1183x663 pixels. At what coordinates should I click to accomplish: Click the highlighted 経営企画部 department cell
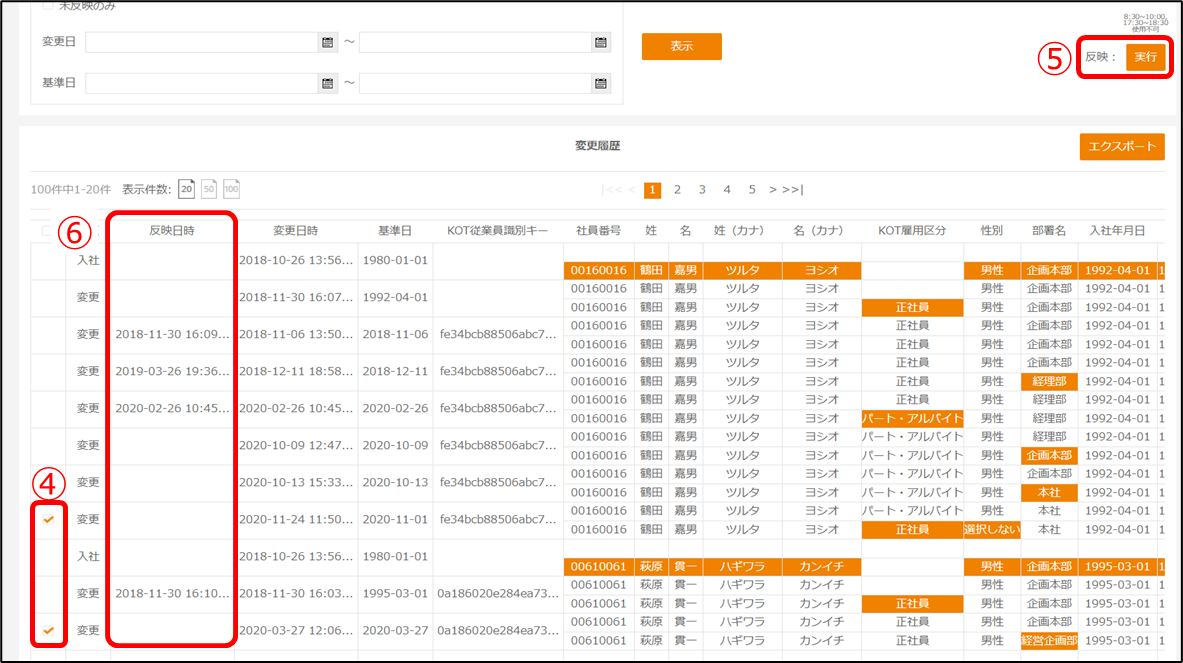[x=1049, y=640]
